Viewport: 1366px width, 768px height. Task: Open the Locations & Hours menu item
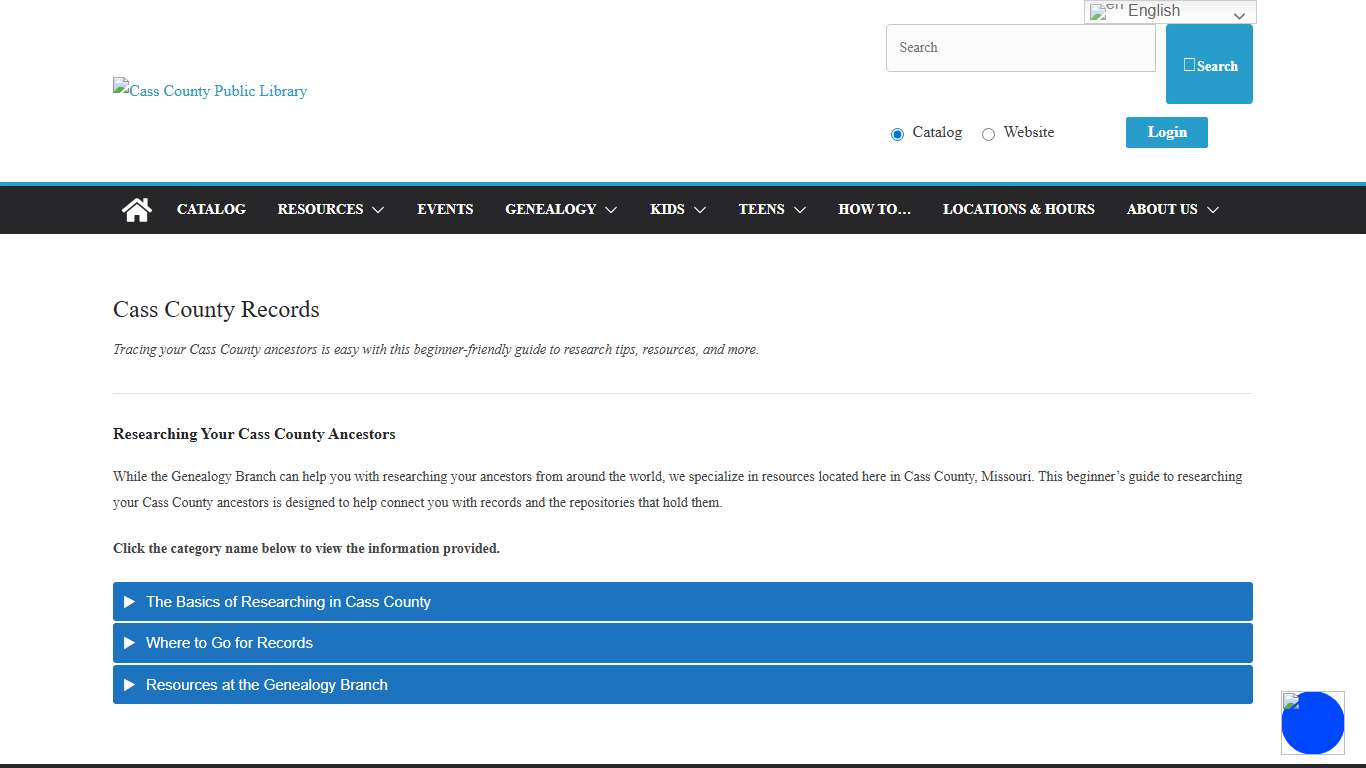click(1019, 209)
